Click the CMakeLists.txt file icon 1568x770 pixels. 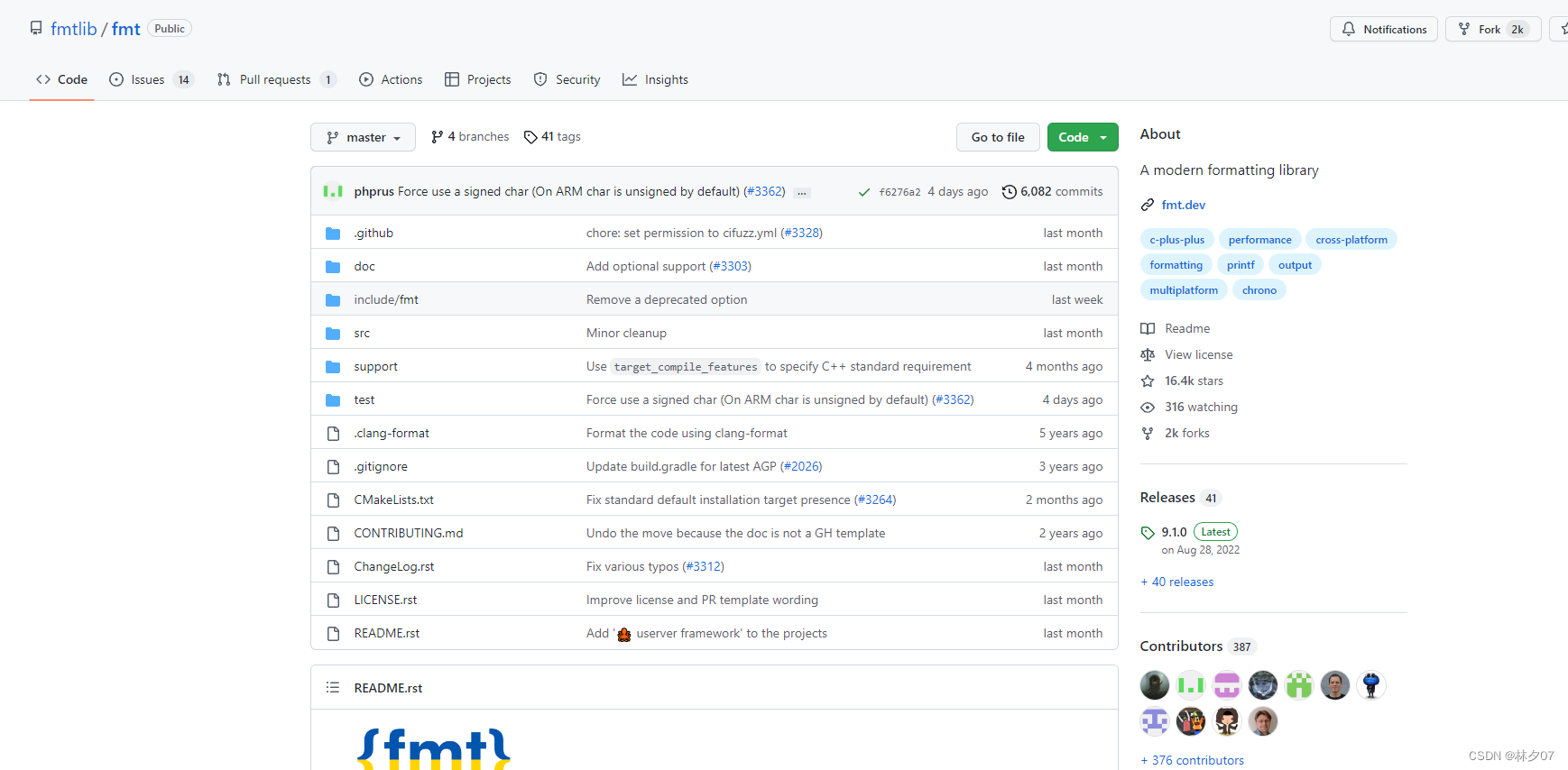click(x=333, y=500)
